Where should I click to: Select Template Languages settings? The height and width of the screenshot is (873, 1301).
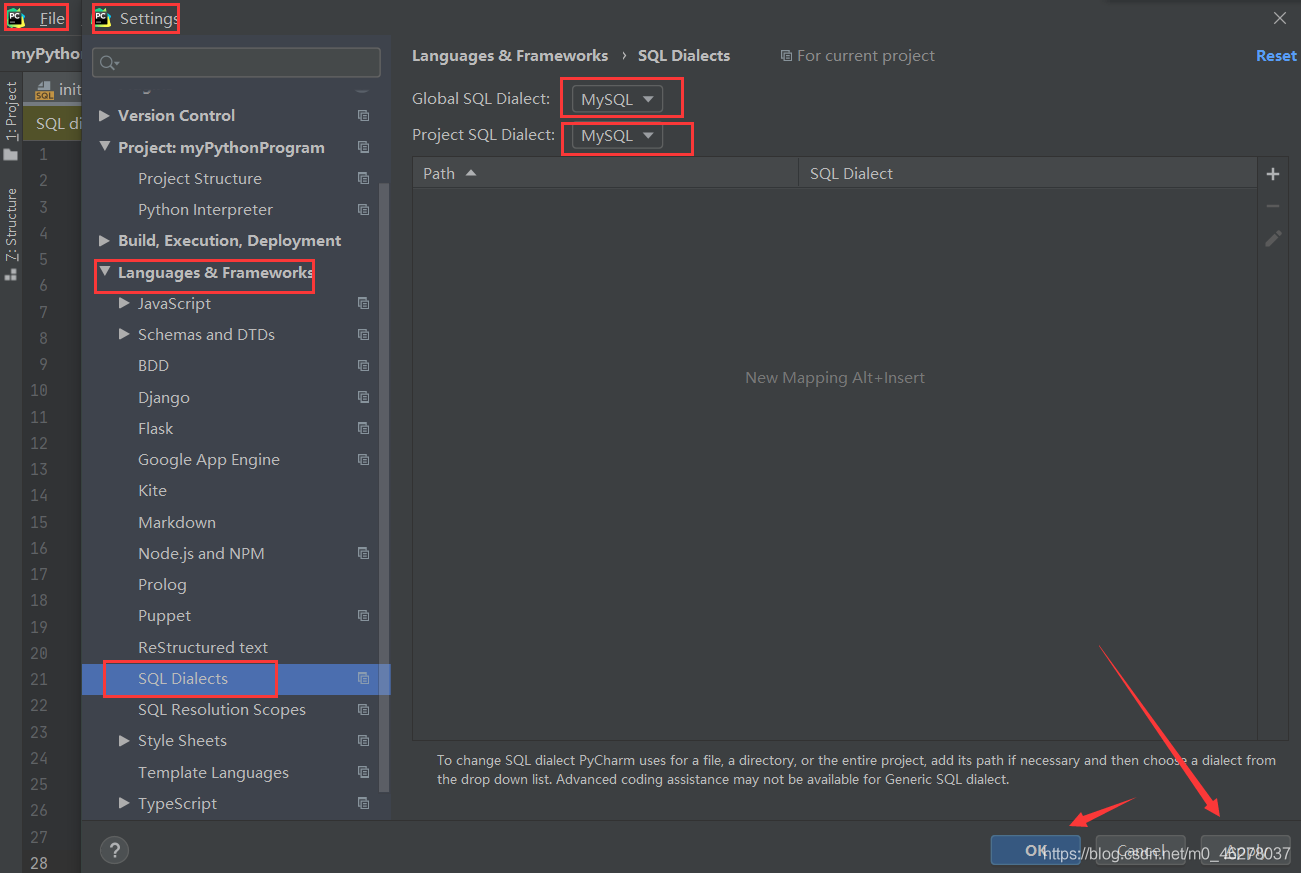tap(213, 772)
